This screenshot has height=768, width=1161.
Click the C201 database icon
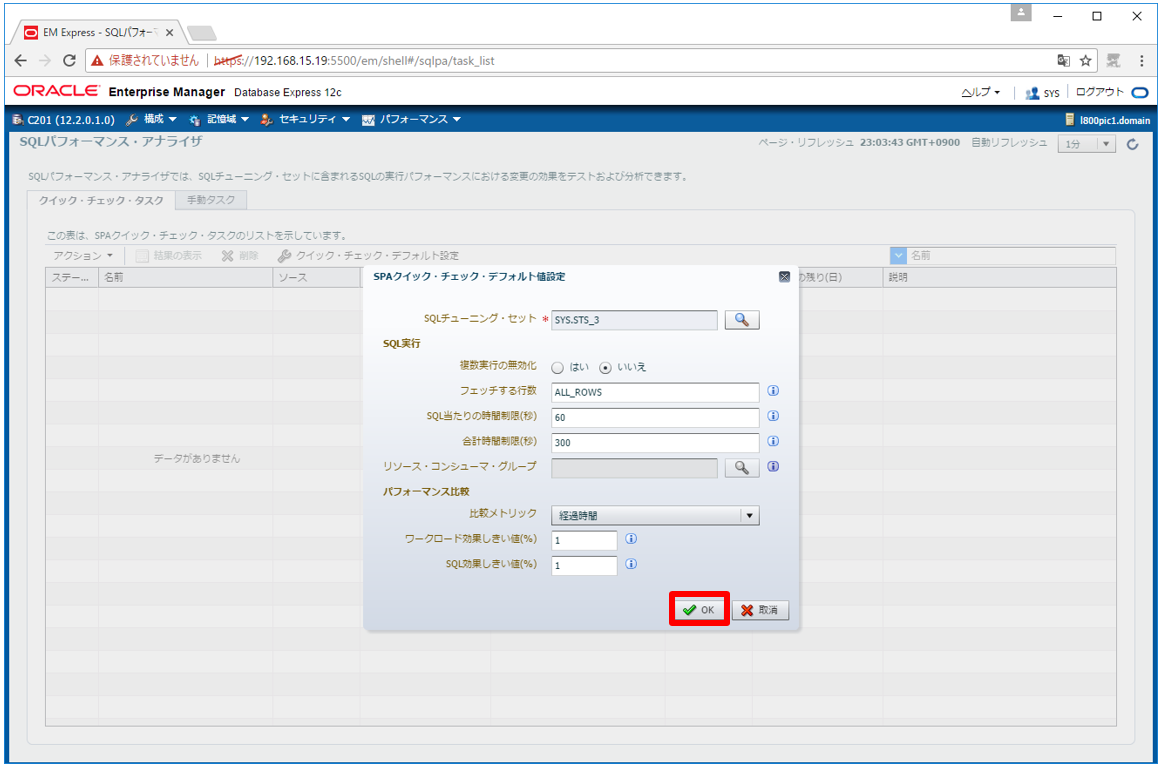[18, 119]
